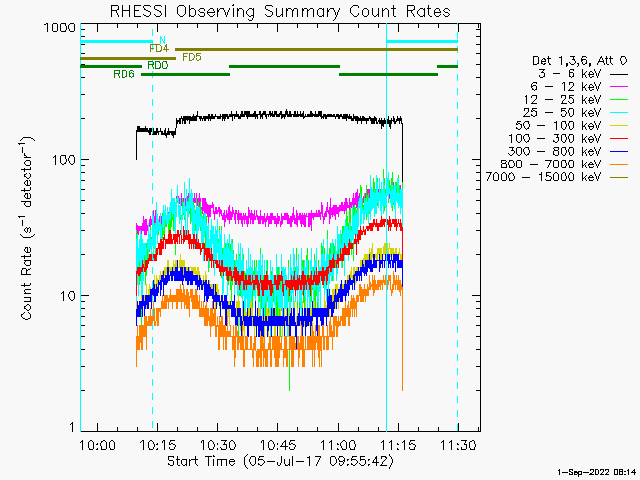Click the '10:30' time axis label
The image size is (640, 480).
(218, 445)
